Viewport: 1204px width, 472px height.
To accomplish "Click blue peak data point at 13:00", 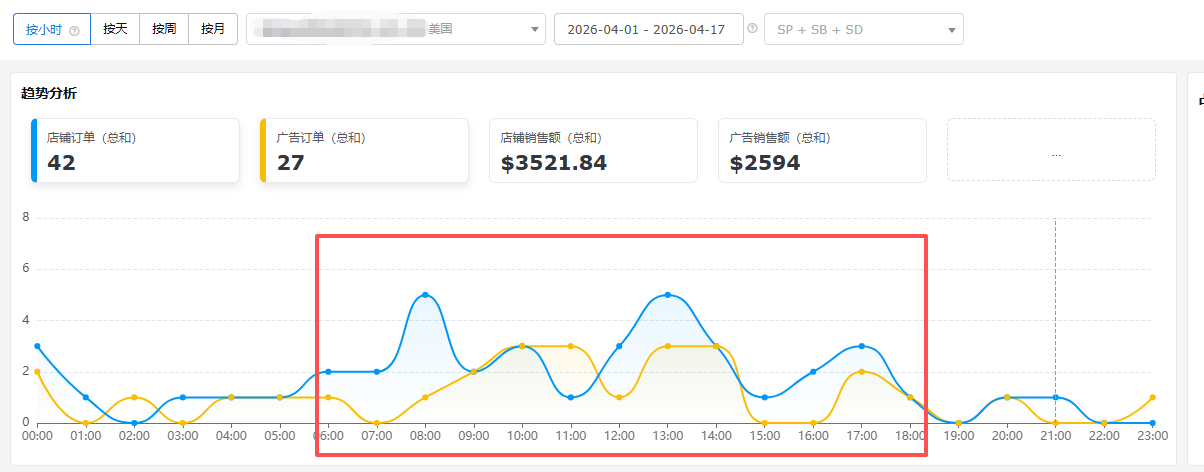I will pyautogui.click(x=667, y=295).
